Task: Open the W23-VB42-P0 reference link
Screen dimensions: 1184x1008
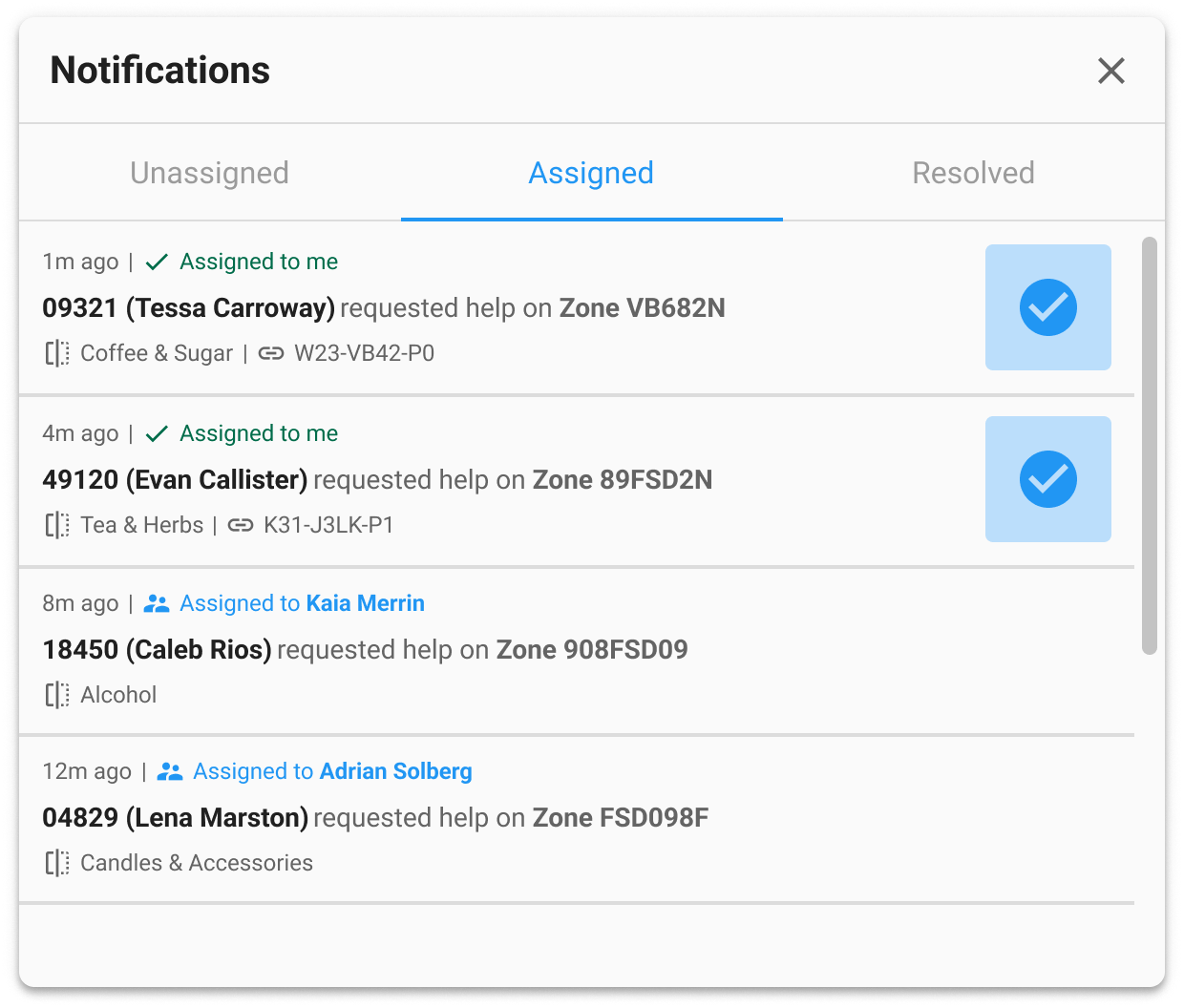Action: (364, 353)
